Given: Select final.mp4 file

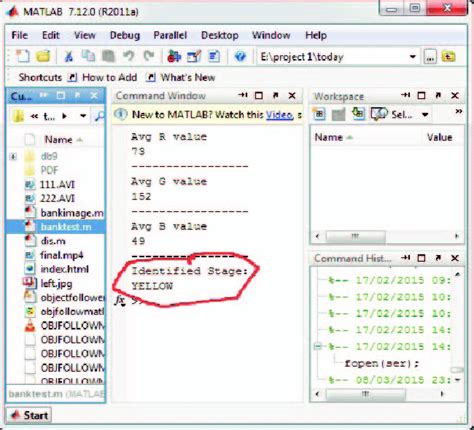Looking at the screenshot, I should pyautogui.click(x=54, y=255).
